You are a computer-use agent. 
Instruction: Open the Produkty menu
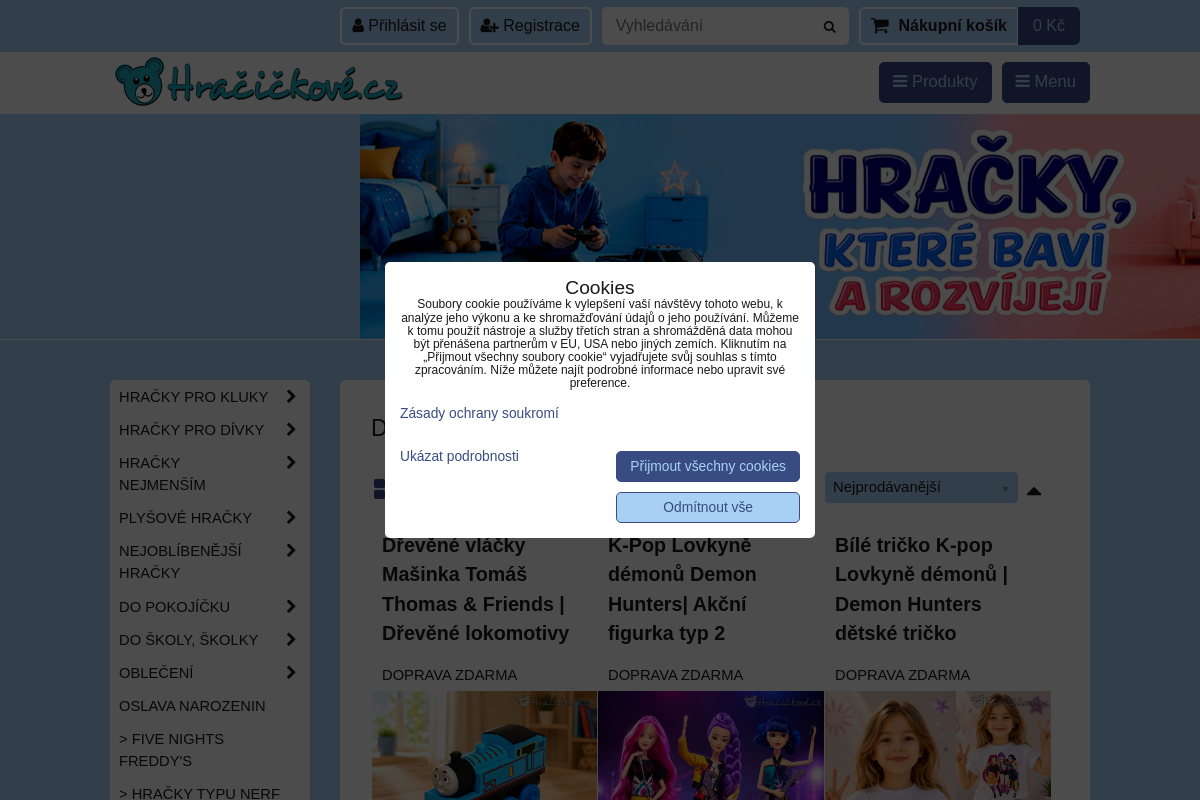coord(935,82)
